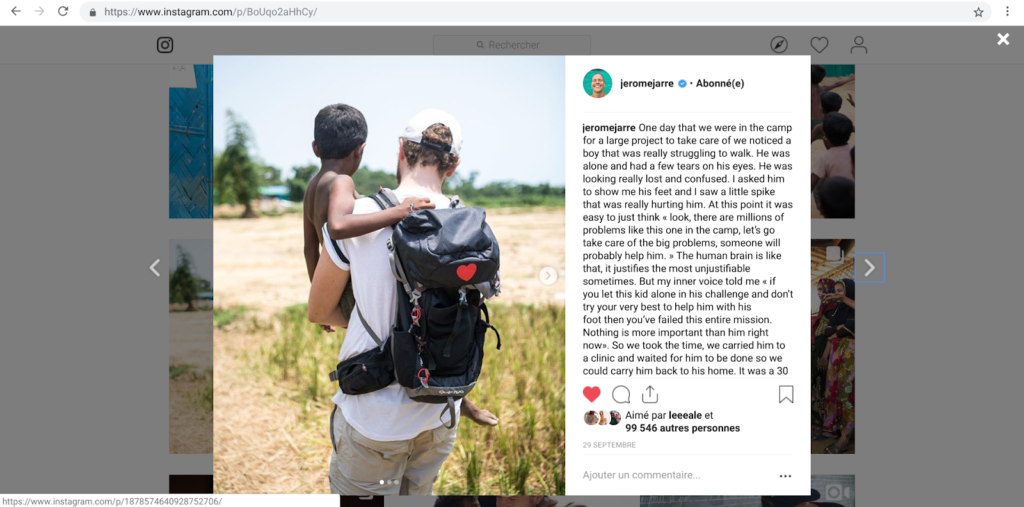This screenshot has height=507, width=1024.
Task: Click the Ajouter un commentaire field
Action: pos(676,476)
